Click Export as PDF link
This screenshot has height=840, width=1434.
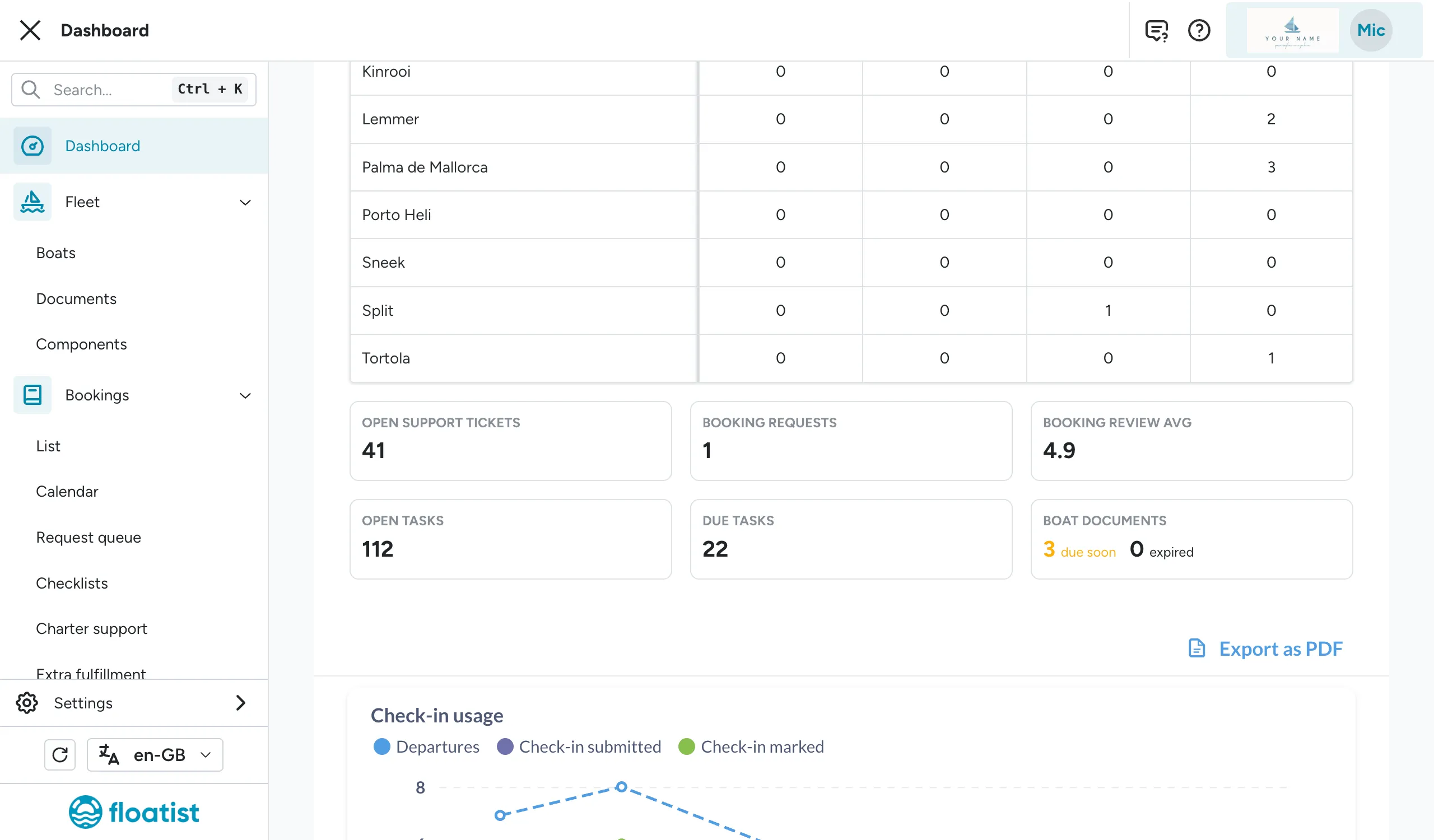(x=1265, y=649)
